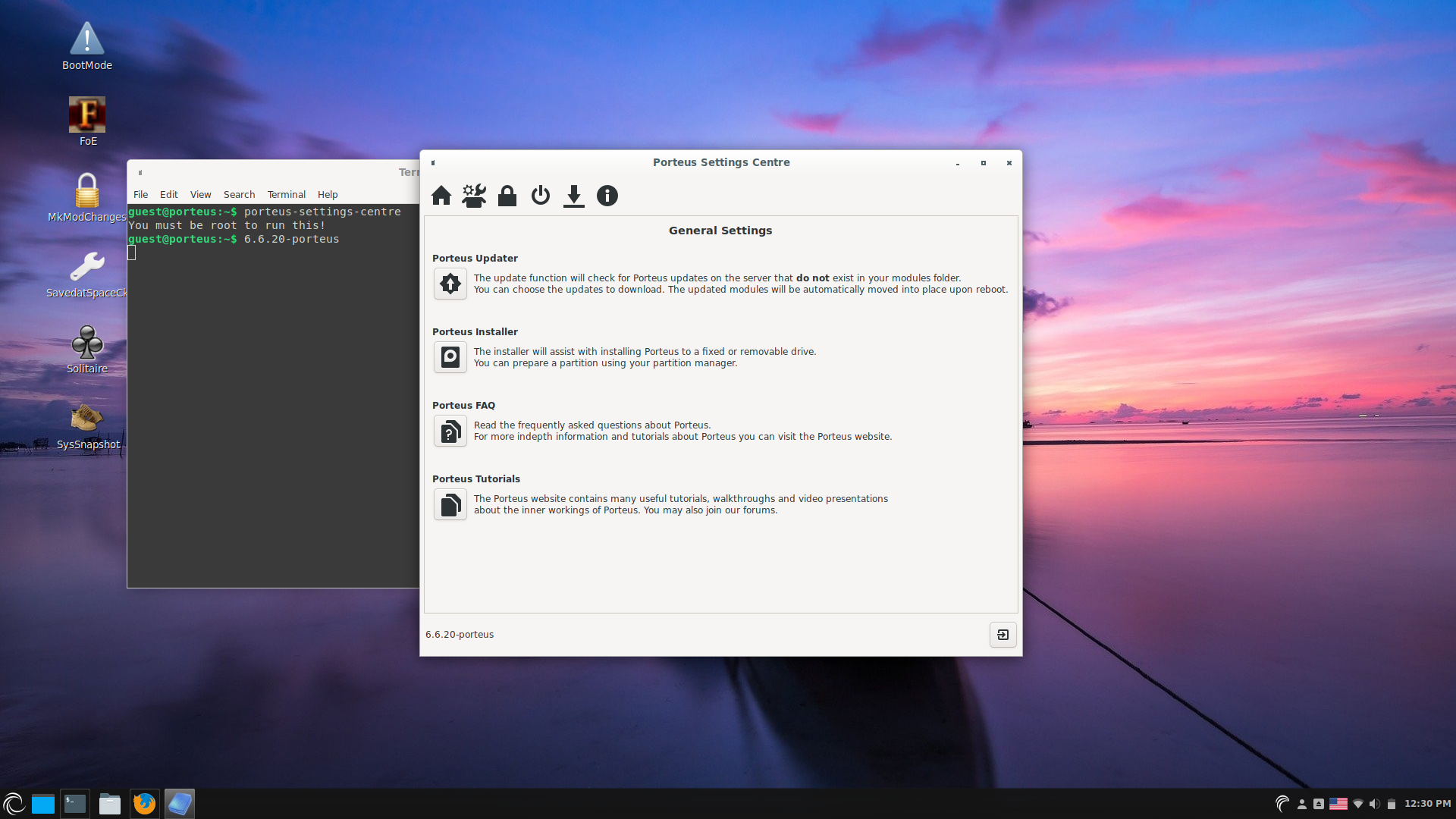Viewport: 1456px width, 819px height.
Task: Click the exit button at bottom right
Action: coord(1003,635)
